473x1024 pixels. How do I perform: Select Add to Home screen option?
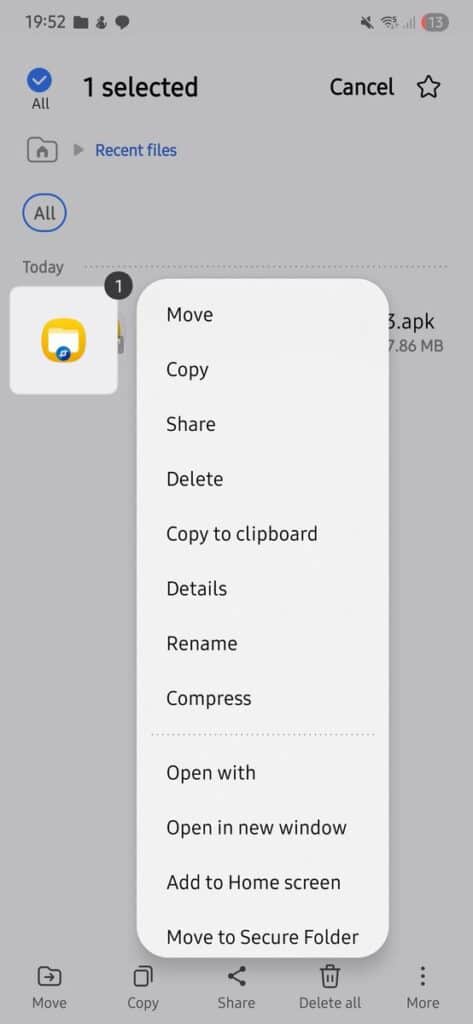(253, 882)
